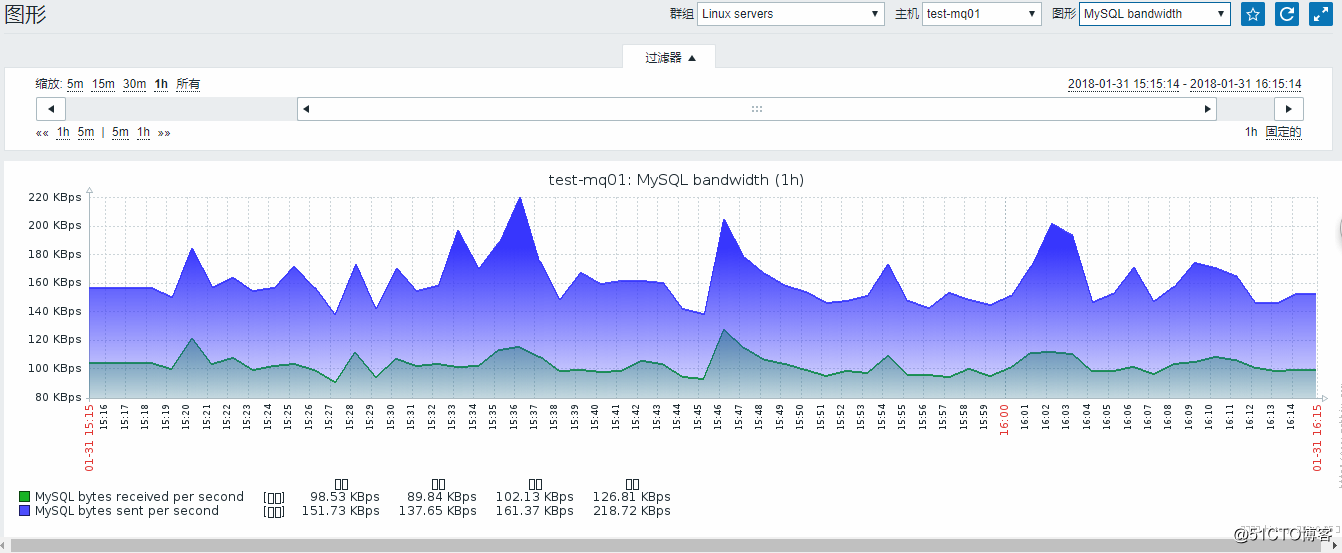This screenshot has width=1342, height=553.
Task: Collapse the 过滤器 filter tab
Action: pos(669,57)
